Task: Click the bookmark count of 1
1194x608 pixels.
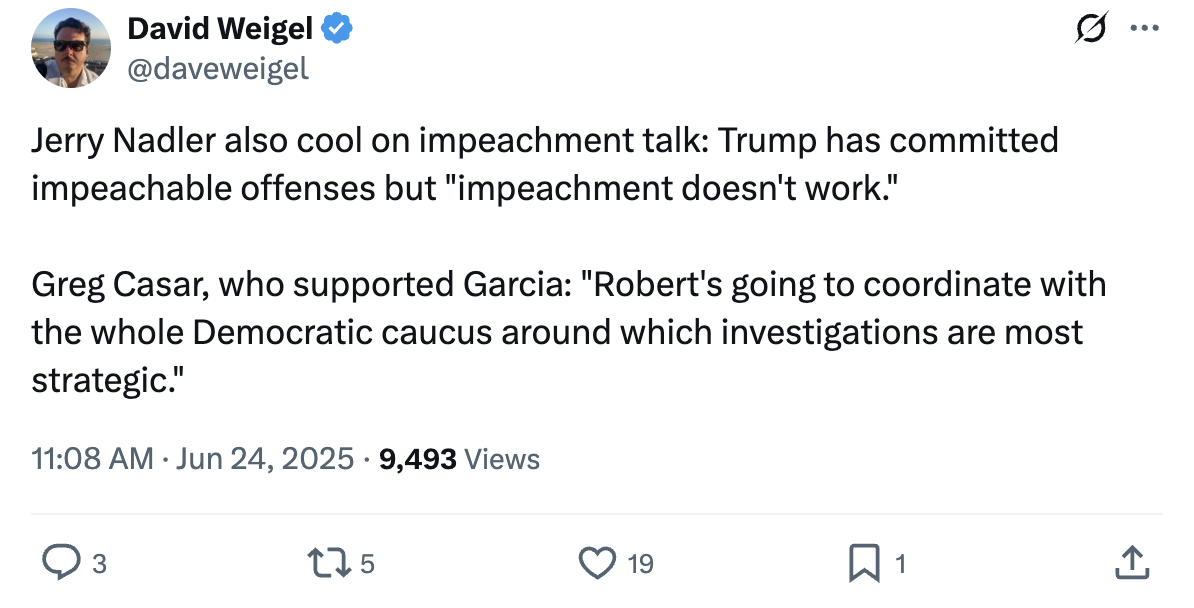Action: point(900,565)
